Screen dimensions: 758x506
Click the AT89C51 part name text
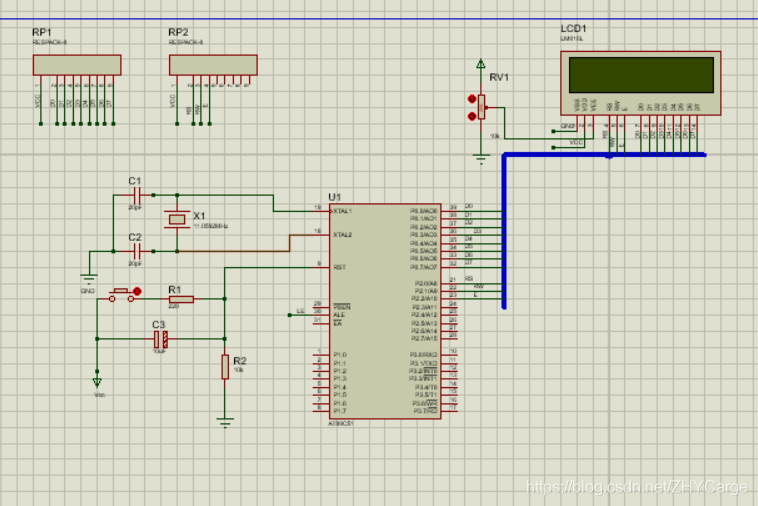pyautogui.click(x=341, y=423)
